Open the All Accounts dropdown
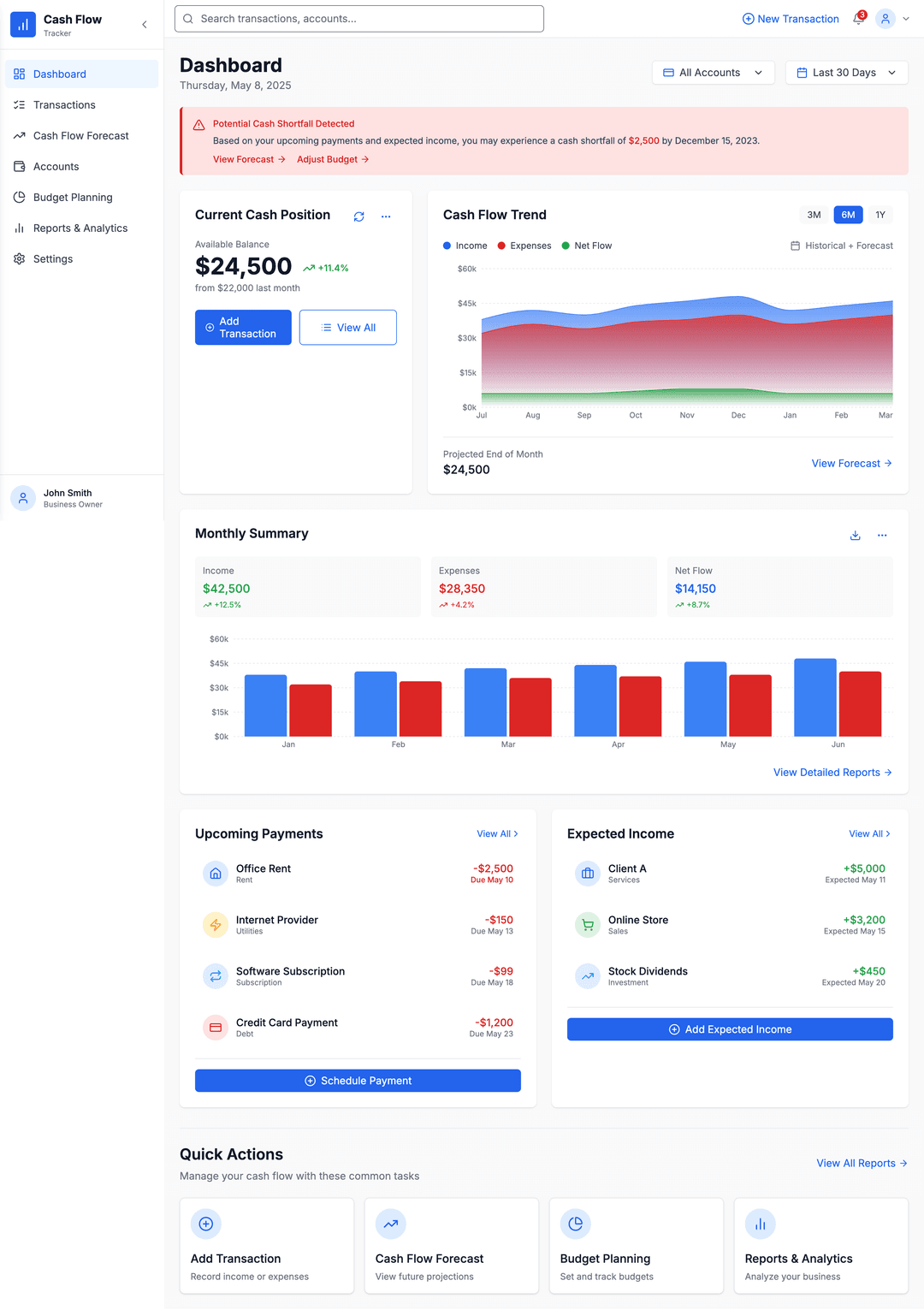Screen dimensions: 924x1310 point(713,73)
